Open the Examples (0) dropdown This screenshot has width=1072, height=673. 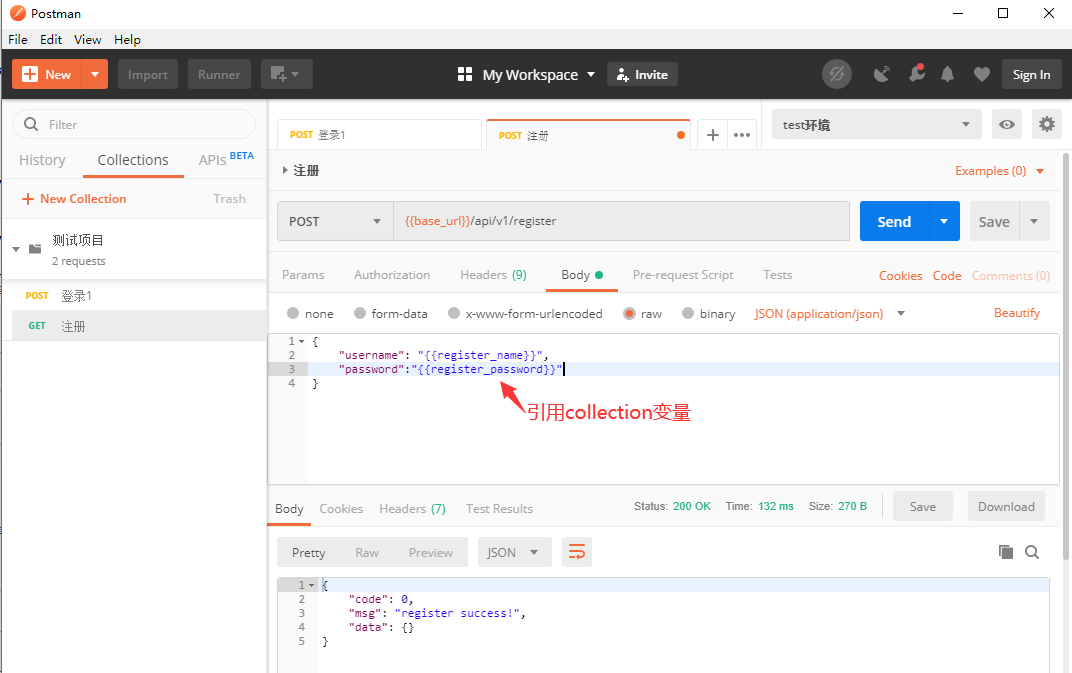(x=1000, y=170)
